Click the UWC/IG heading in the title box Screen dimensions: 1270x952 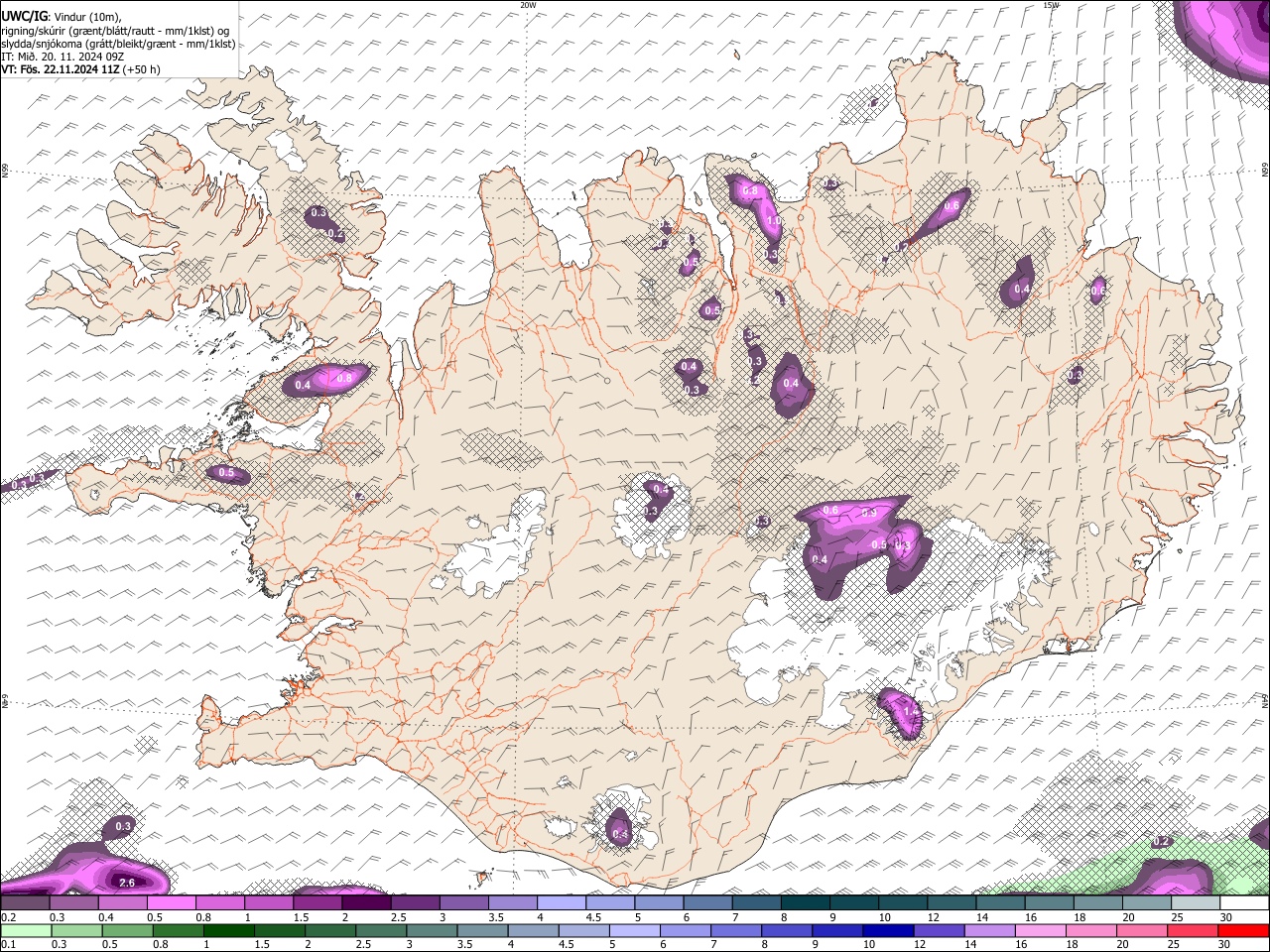(x=24, y=17)
